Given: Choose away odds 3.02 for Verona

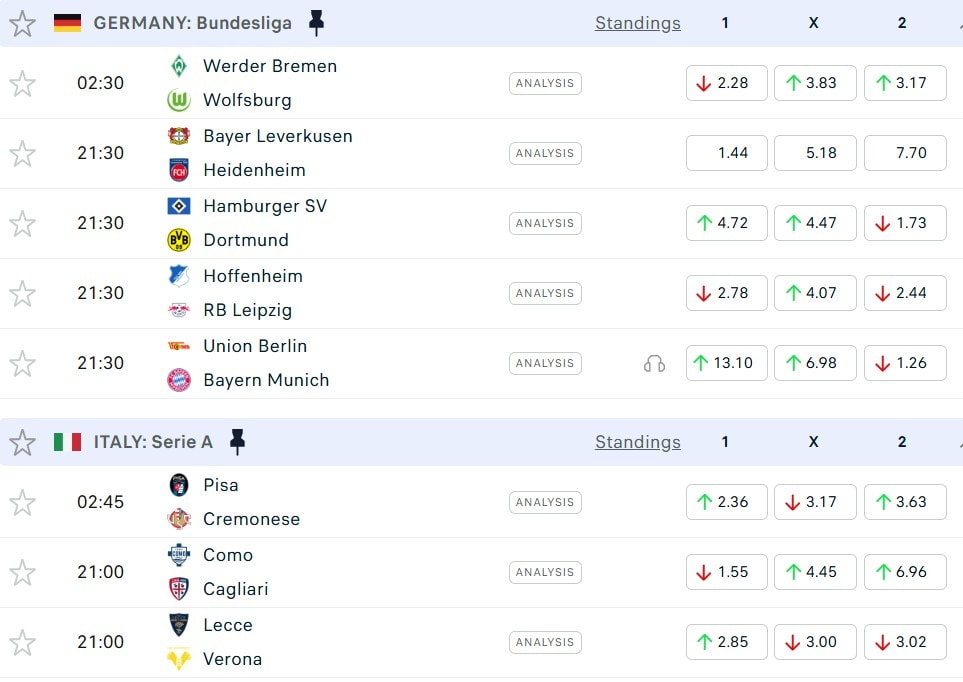Looking at the screenshot, I should (904, 642).
